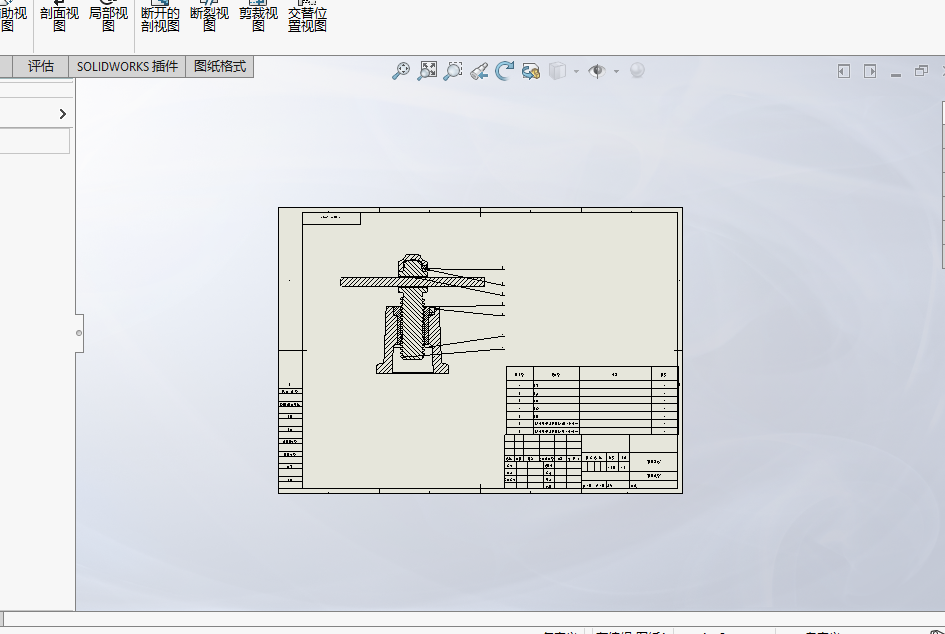Open the 3D Drawing View tool

[x=531, y=71]
